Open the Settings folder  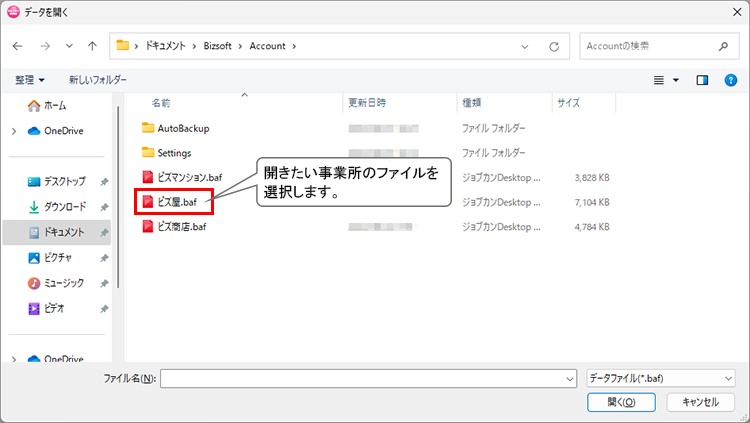click(174, 153)
